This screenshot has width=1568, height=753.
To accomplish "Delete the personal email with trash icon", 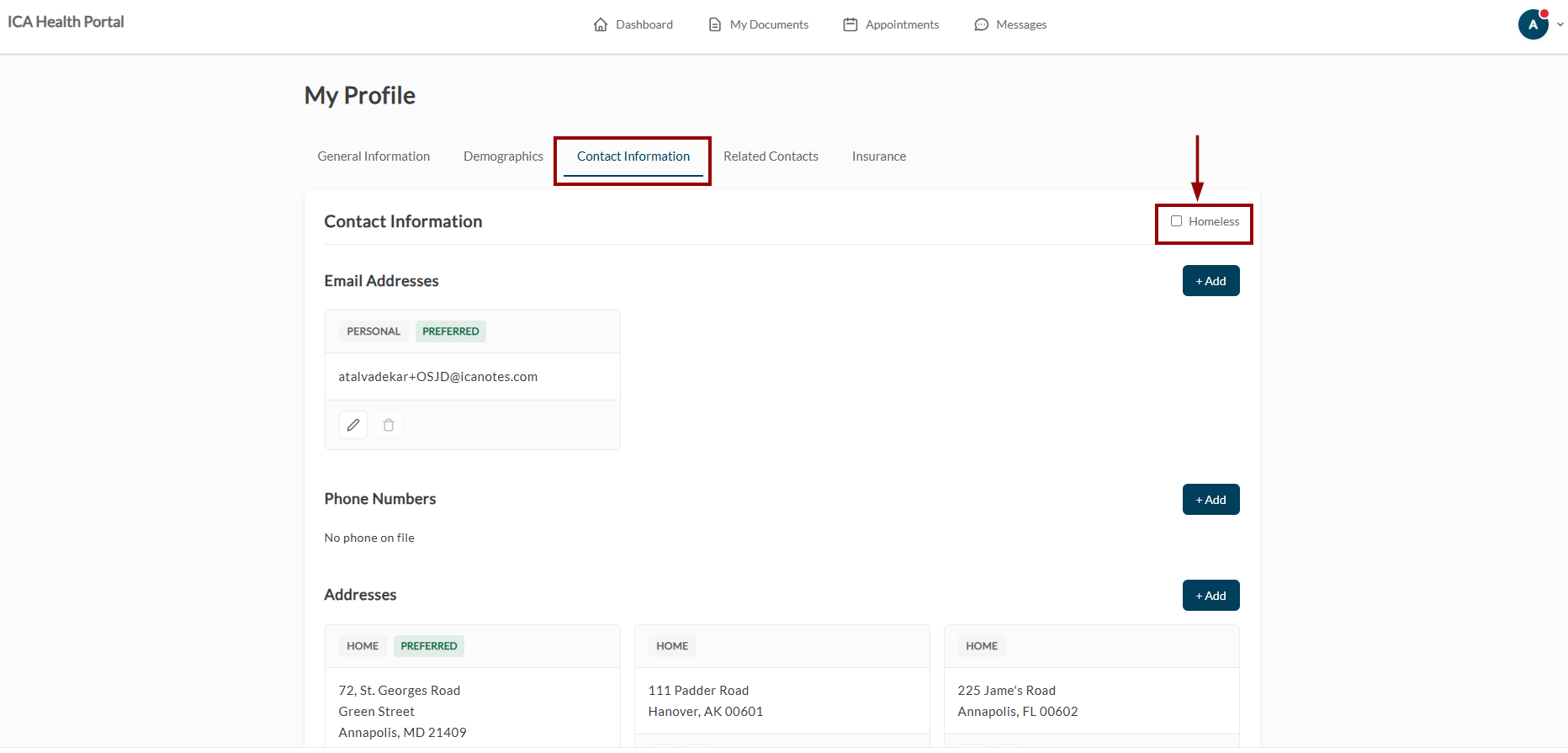I will click(x=389, y=425).
